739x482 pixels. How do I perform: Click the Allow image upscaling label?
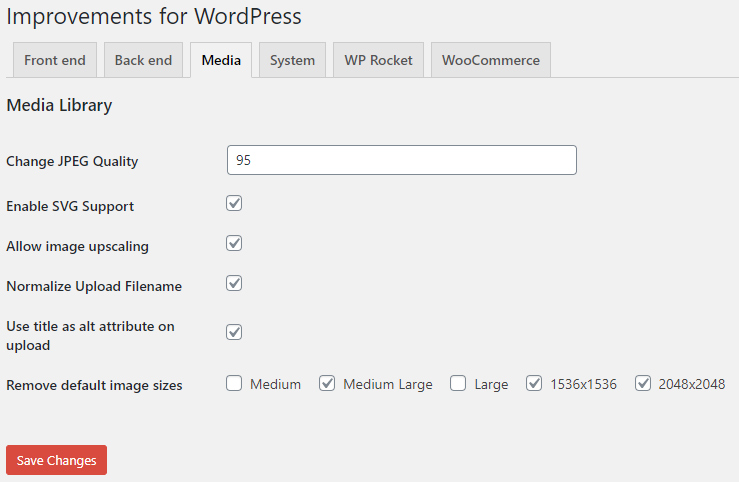tap(77, 246)
